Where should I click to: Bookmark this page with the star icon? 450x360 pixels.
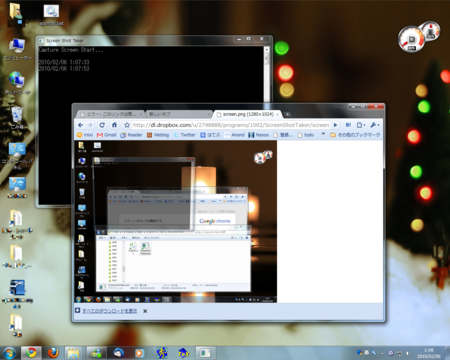click(127, 125)
